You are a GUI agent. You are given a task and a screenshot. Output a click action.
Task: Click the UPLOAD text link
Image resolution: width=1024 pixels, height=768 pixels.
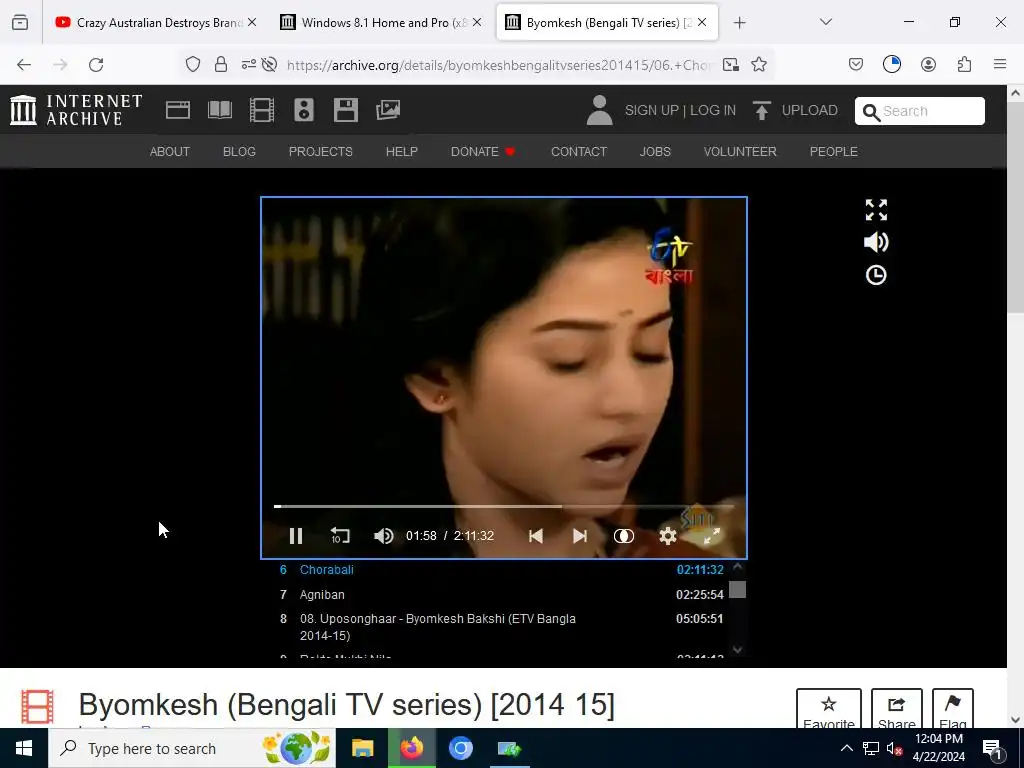tap(810, 110)
